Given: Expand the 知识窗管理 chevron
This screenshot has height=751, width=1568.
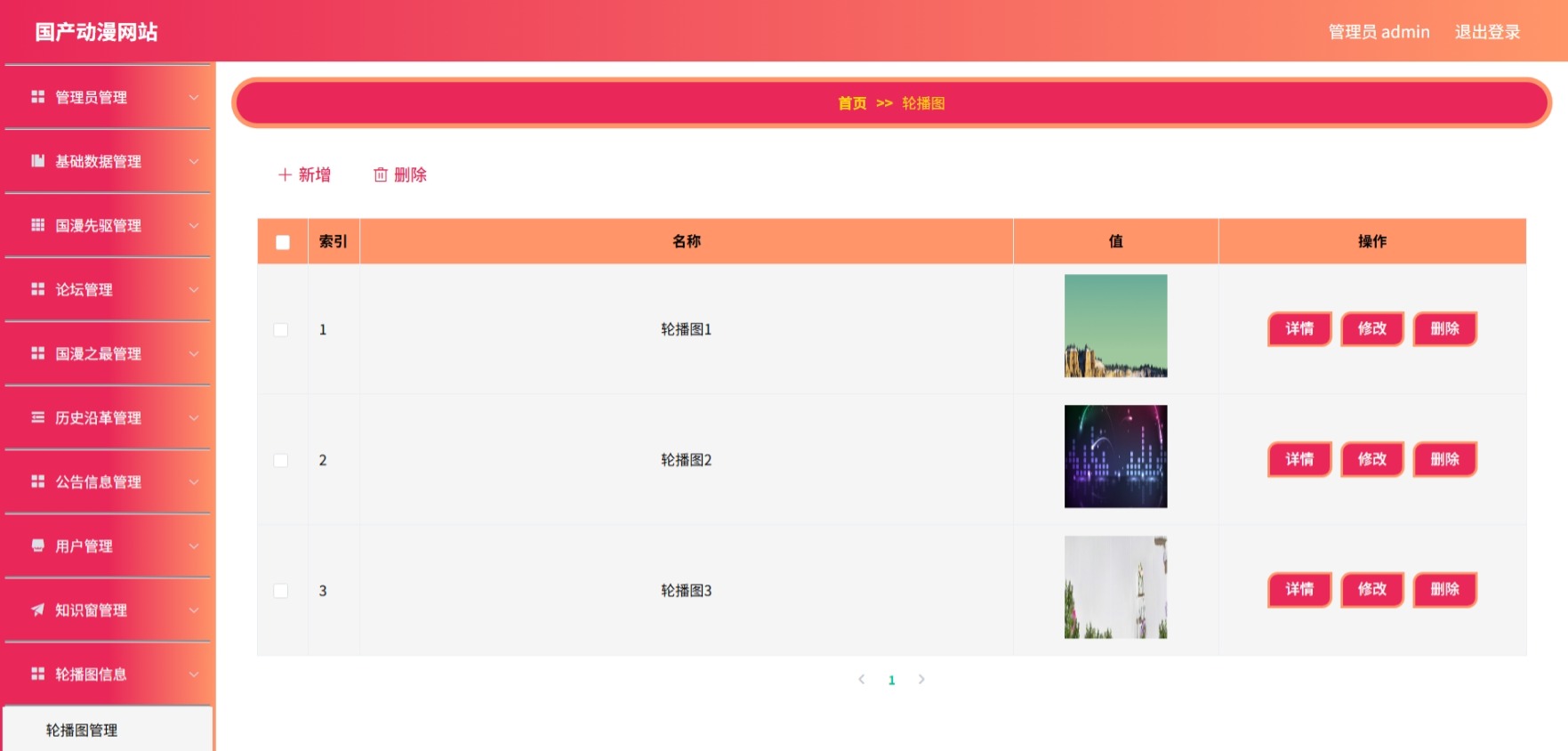Looking at the screenshot, I should click(x=194, y=610).
